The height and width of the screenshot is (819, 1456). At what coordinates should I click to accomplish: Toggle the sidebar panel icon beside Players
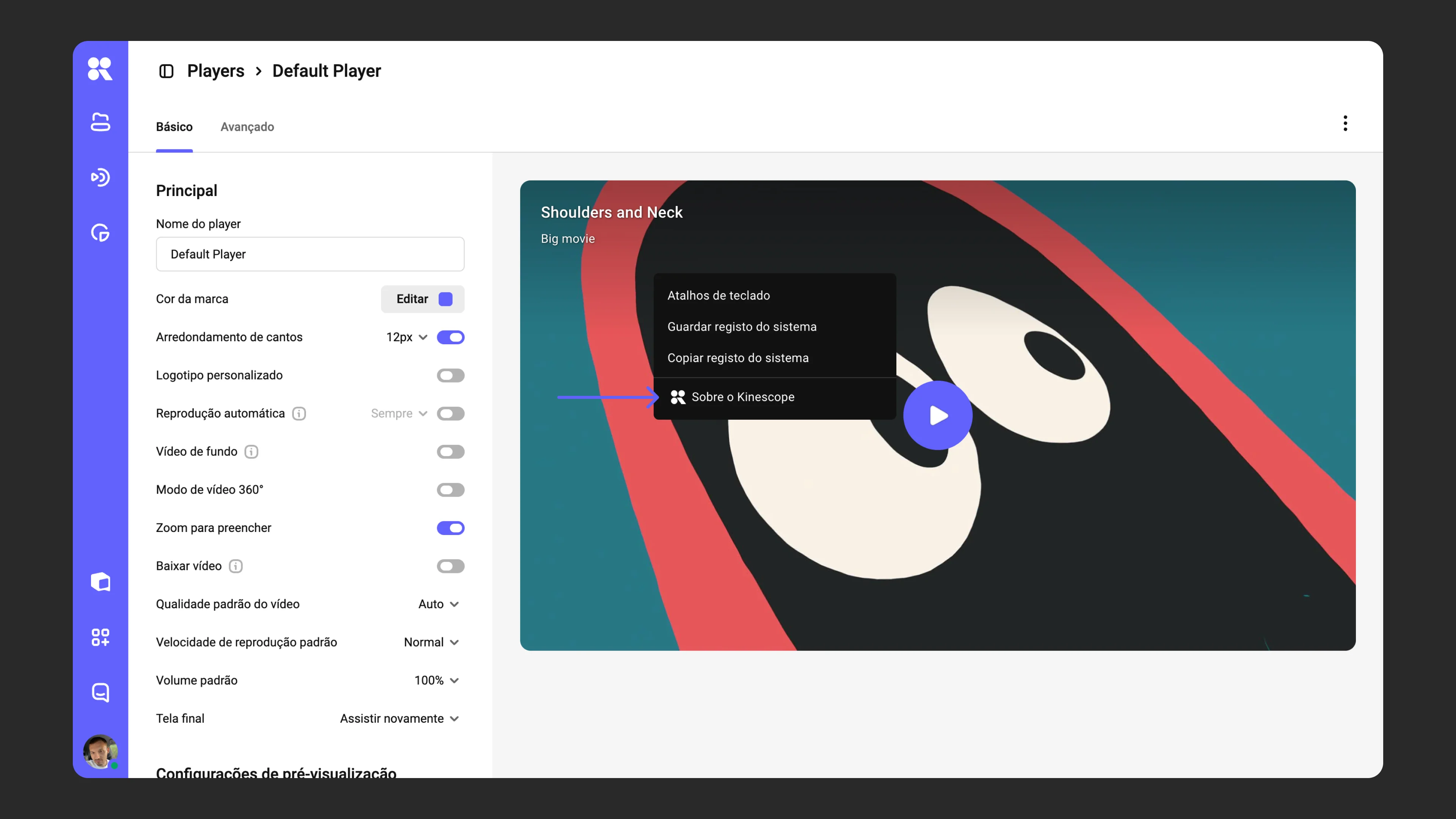166,71
